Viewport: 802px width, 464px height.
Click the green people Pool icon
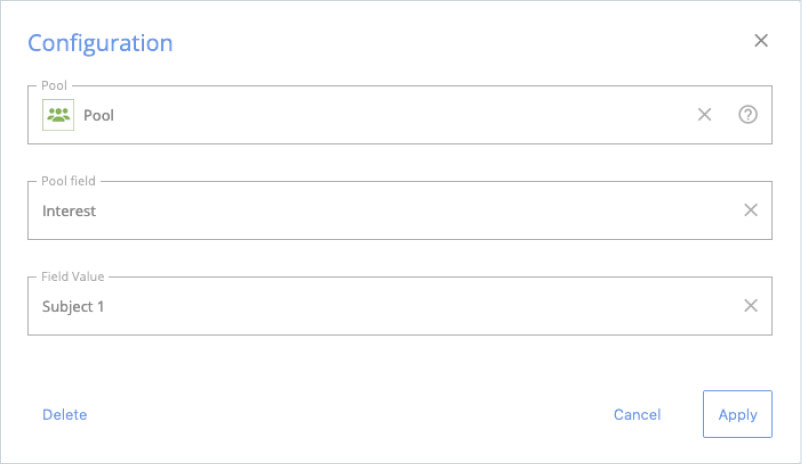58,115
